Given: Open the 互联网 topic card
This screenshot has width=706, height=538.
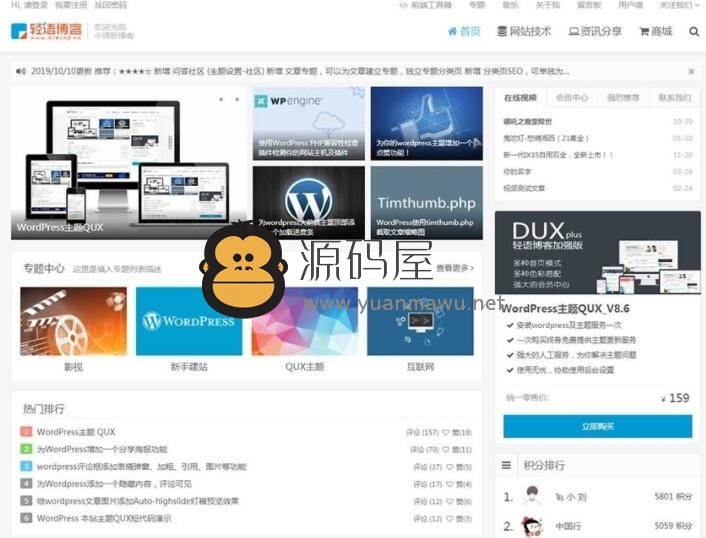Looking at the screenshot, I should point(421,330).
